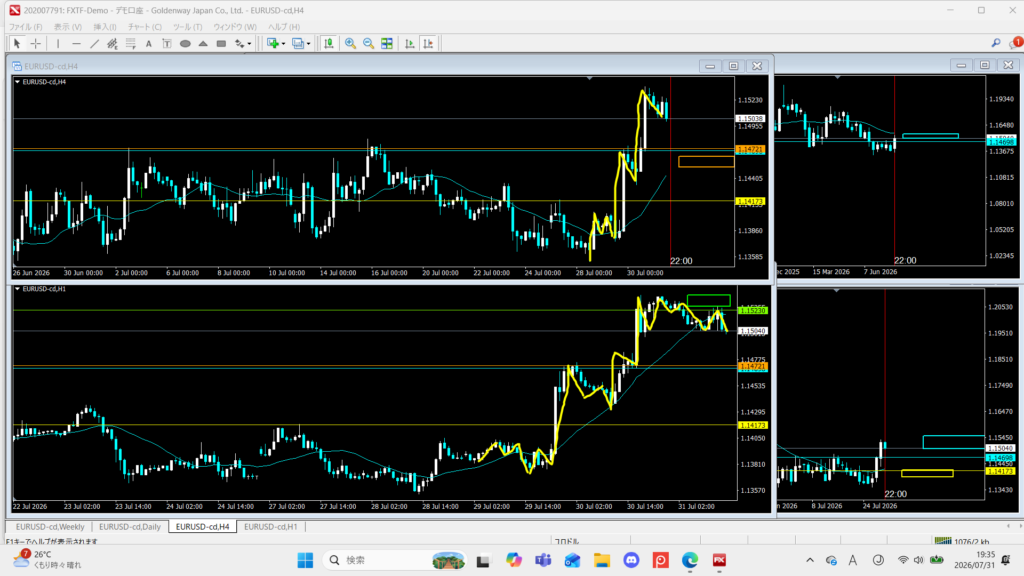The image size is (1024, 576).
Task: Draw an ellipse shape
Action: [185, 44]
